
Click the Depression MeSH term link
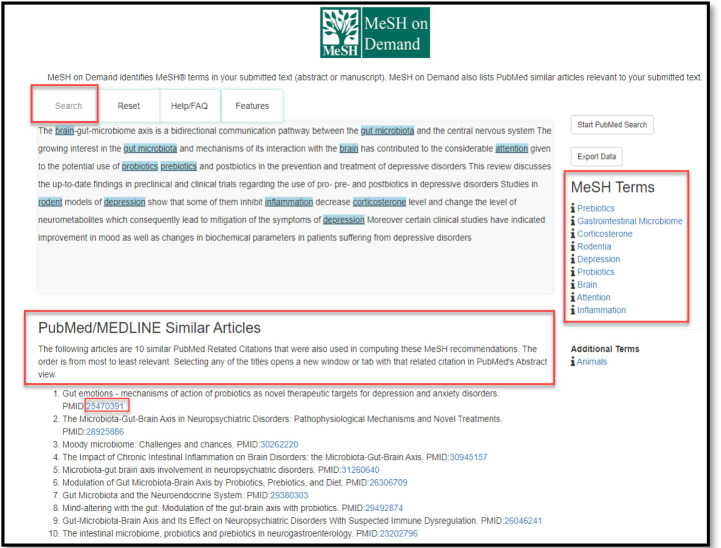pyautogui.click(x=599, y=259)
